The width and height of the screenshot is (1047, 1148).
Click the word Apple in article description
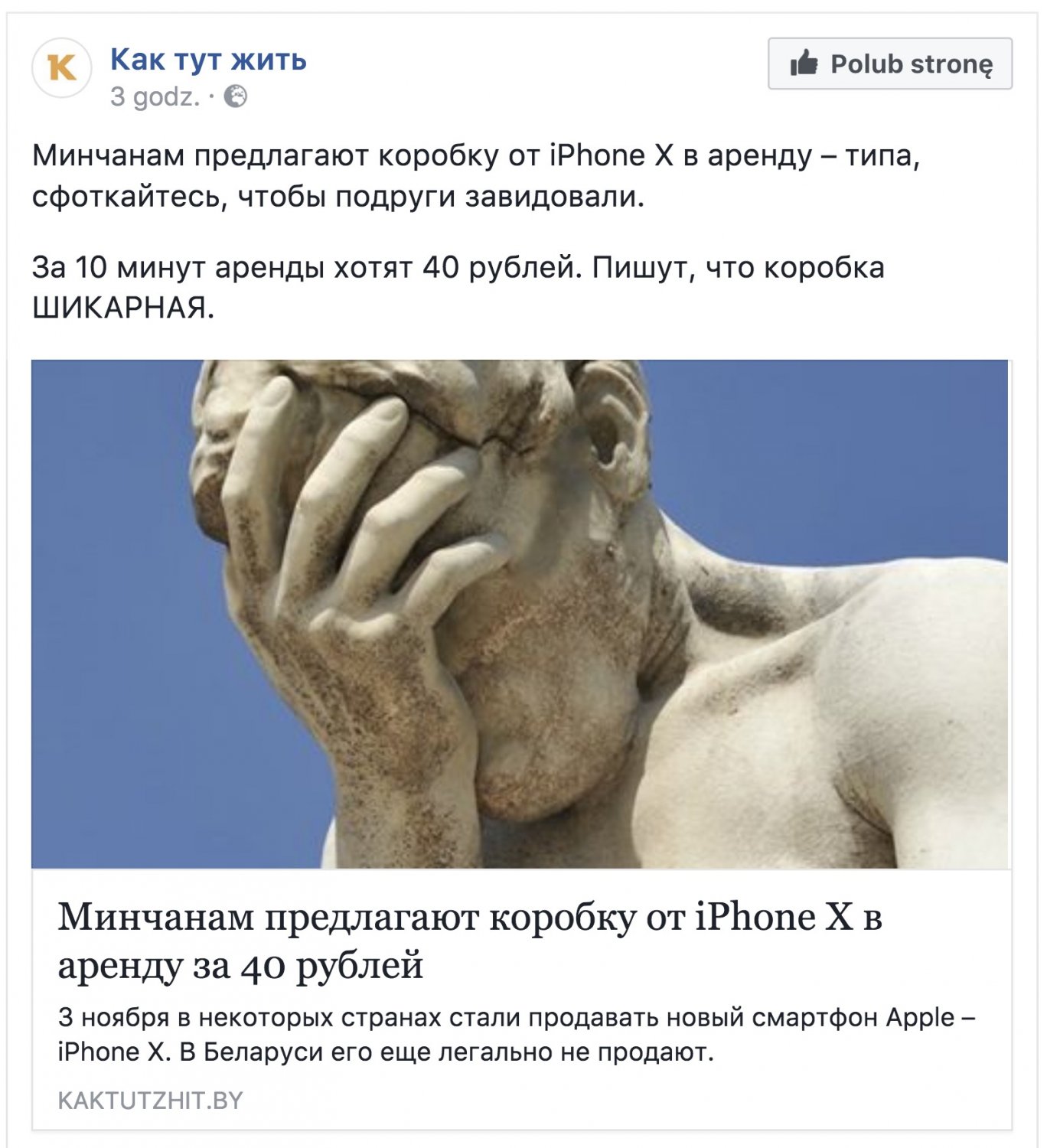click(x=920, y=1019)
